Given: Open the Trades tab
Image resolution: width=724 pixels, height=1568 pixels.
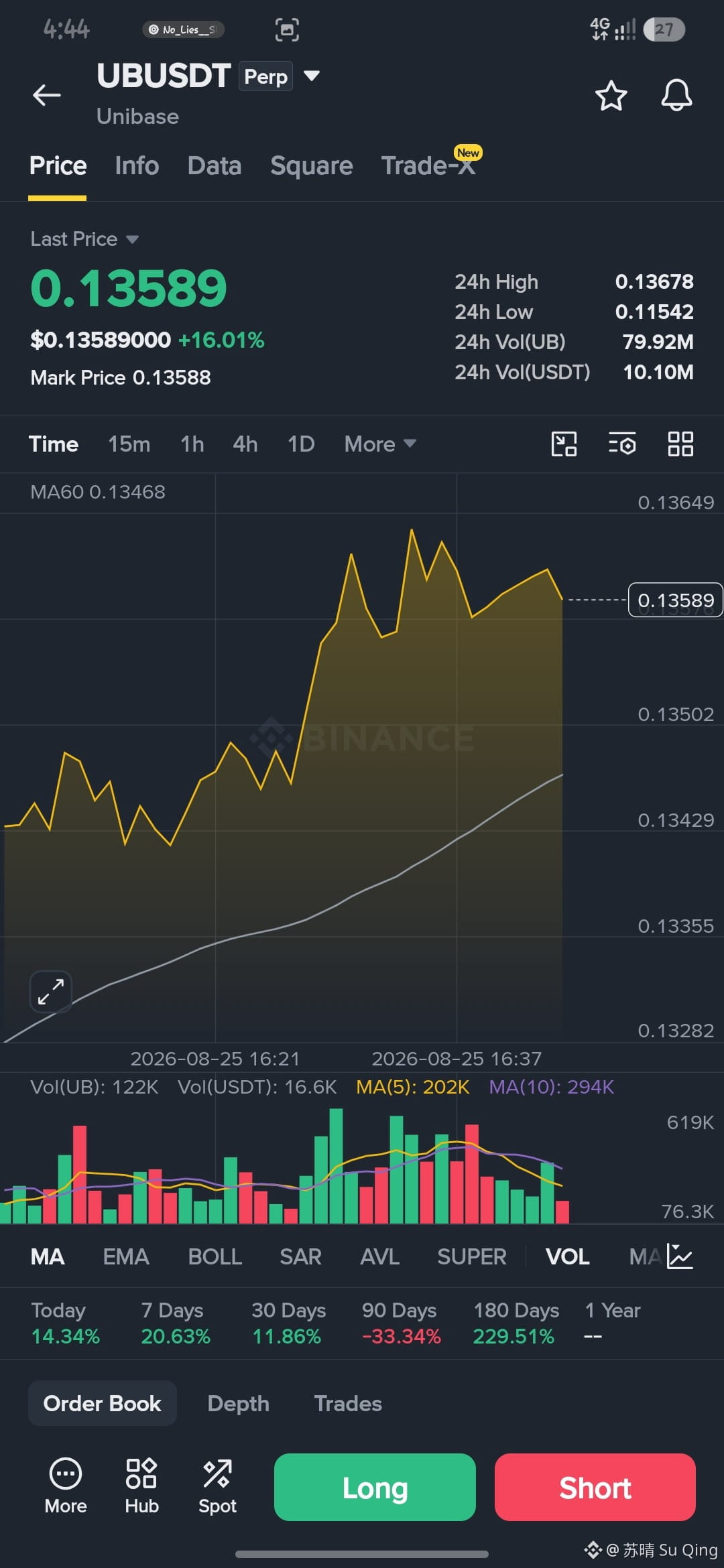Looking at the screenshot, I should [348, 1403].
